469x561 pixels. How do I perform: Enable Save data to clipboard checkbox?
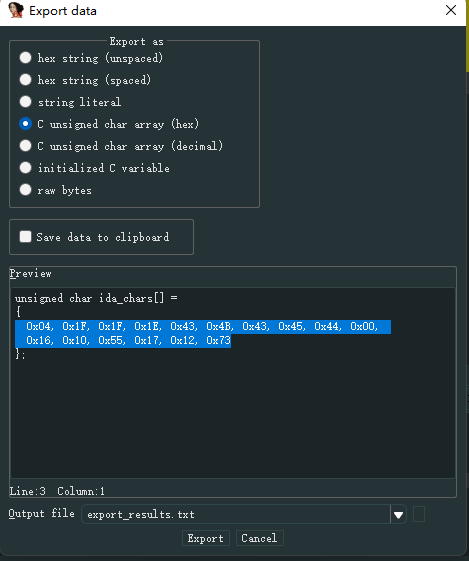tap(25, 236)
